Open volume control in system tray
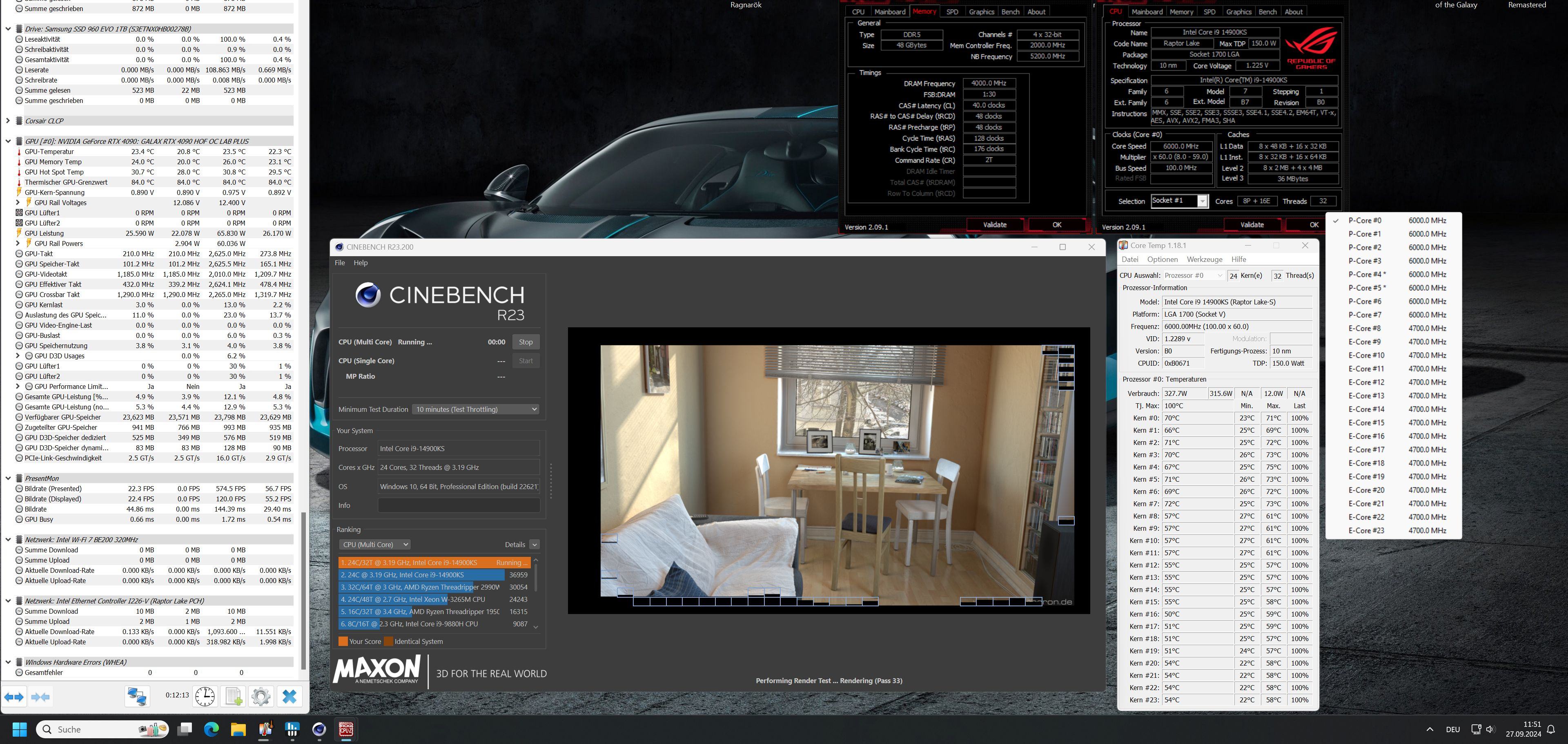1568x744 pixels. (1490, 729)
